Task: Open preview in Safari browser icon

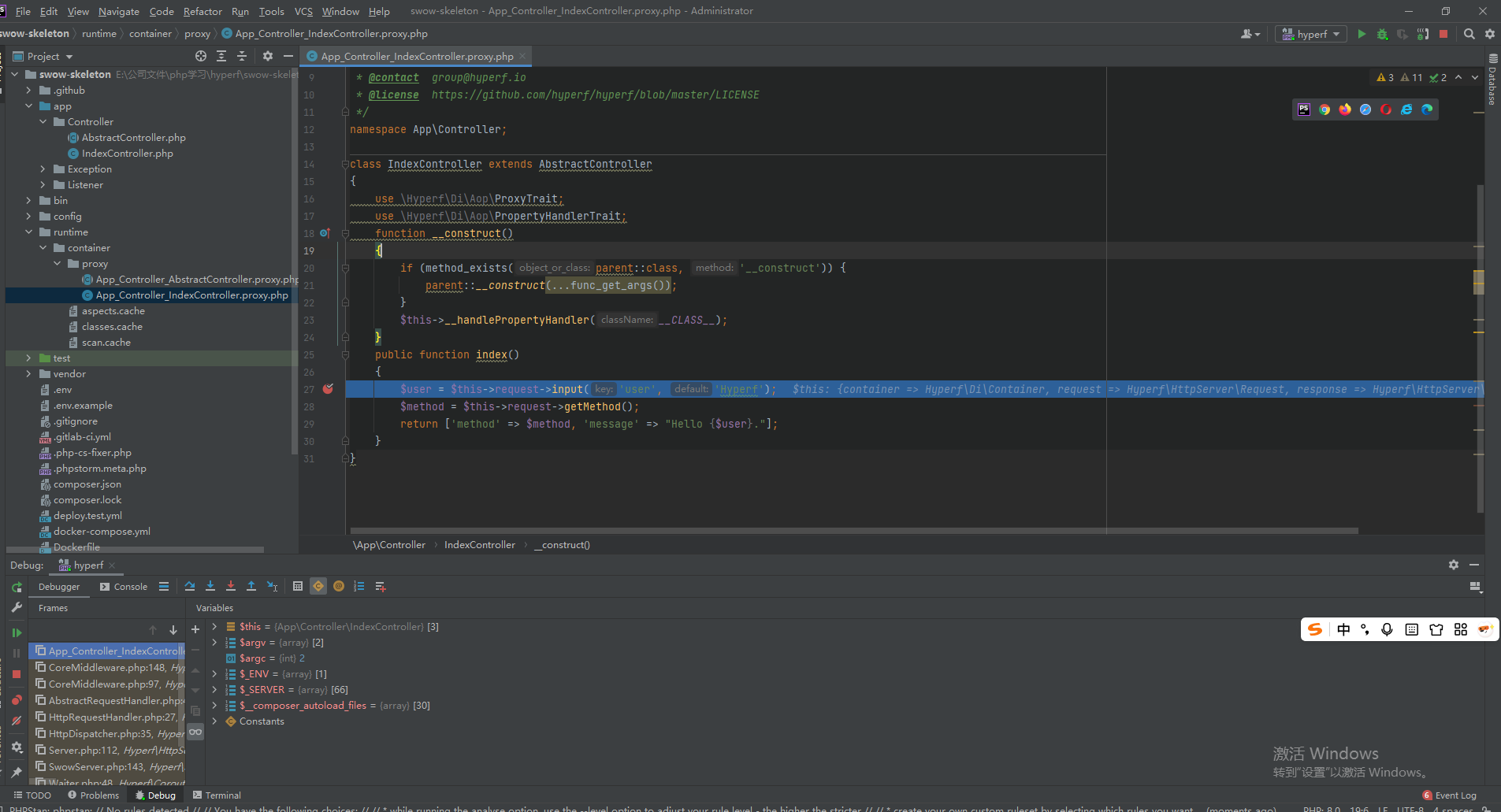Action: coord(1365,109)
